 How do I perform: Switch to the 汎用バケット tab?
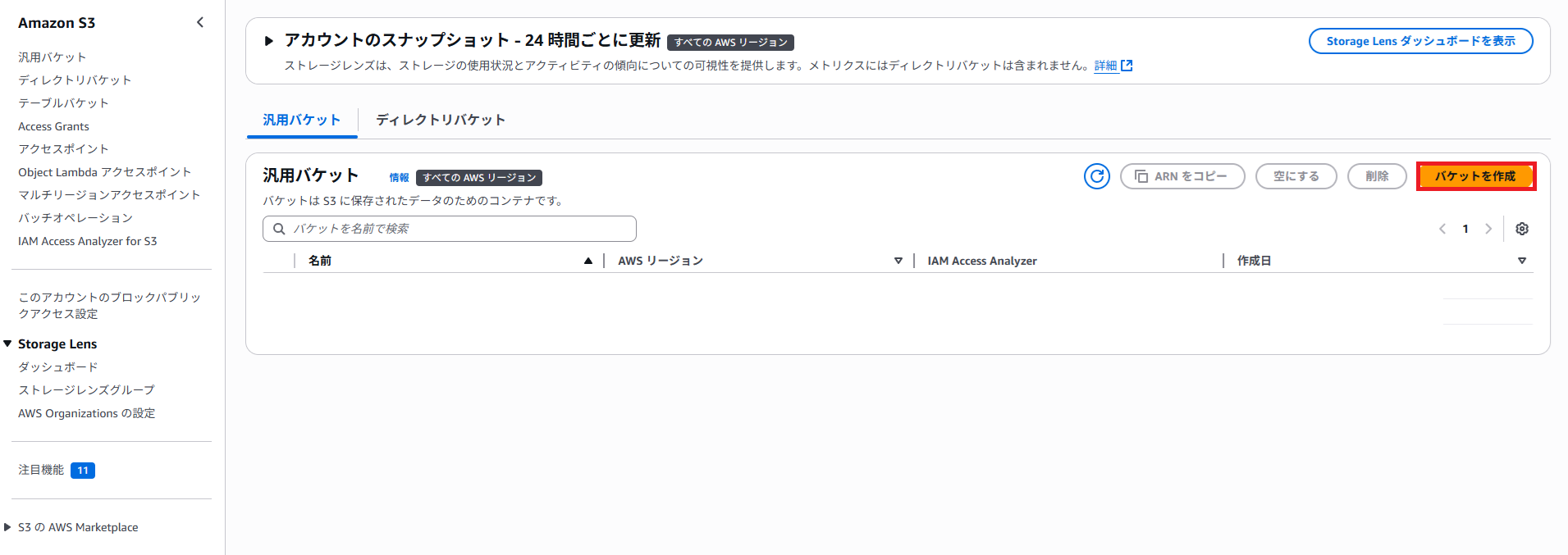pos(301,120)
